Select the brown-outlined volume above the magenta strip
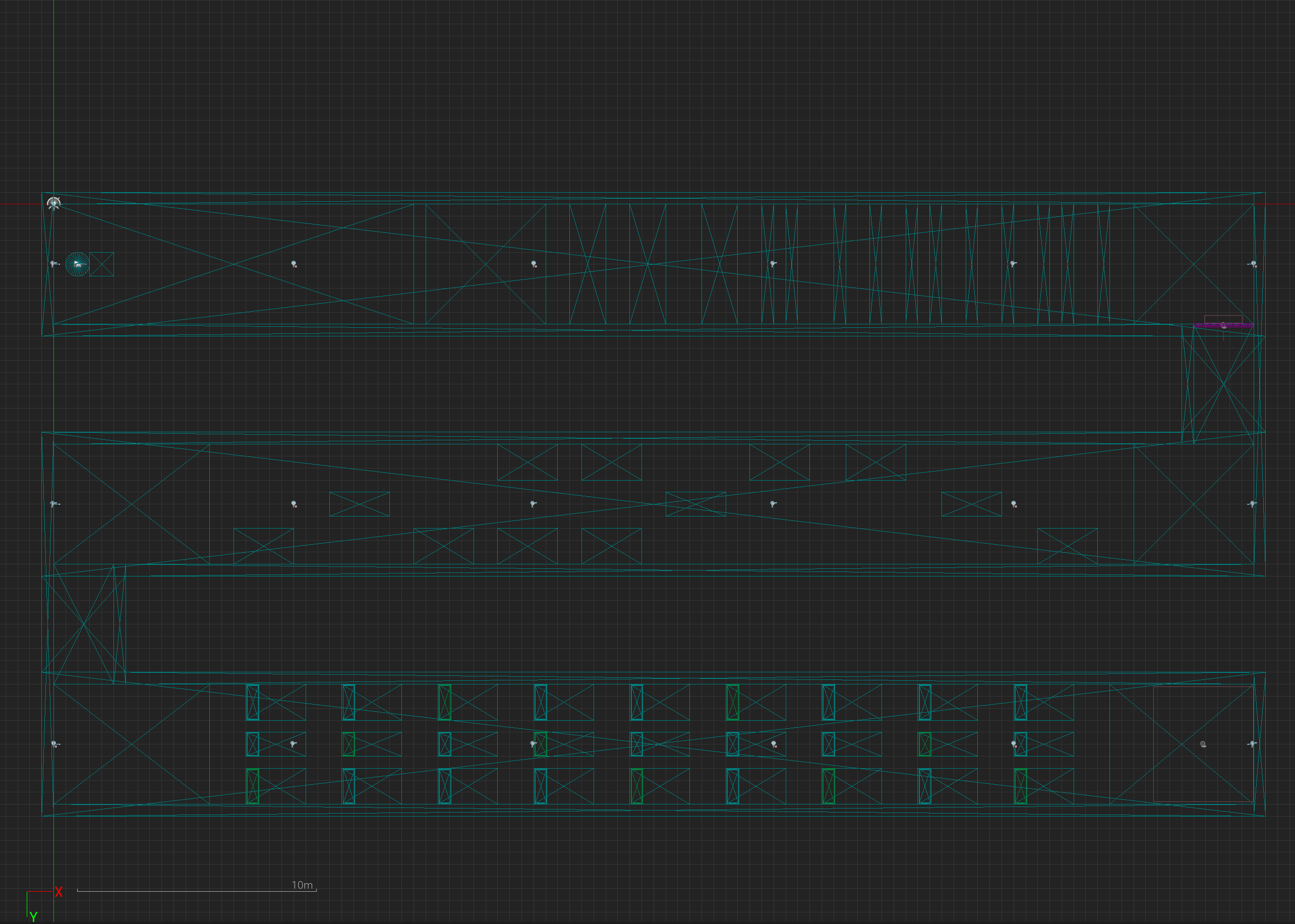This screenshot has width=1295, height=924. pyautogui.click(x=1223, y=319)
